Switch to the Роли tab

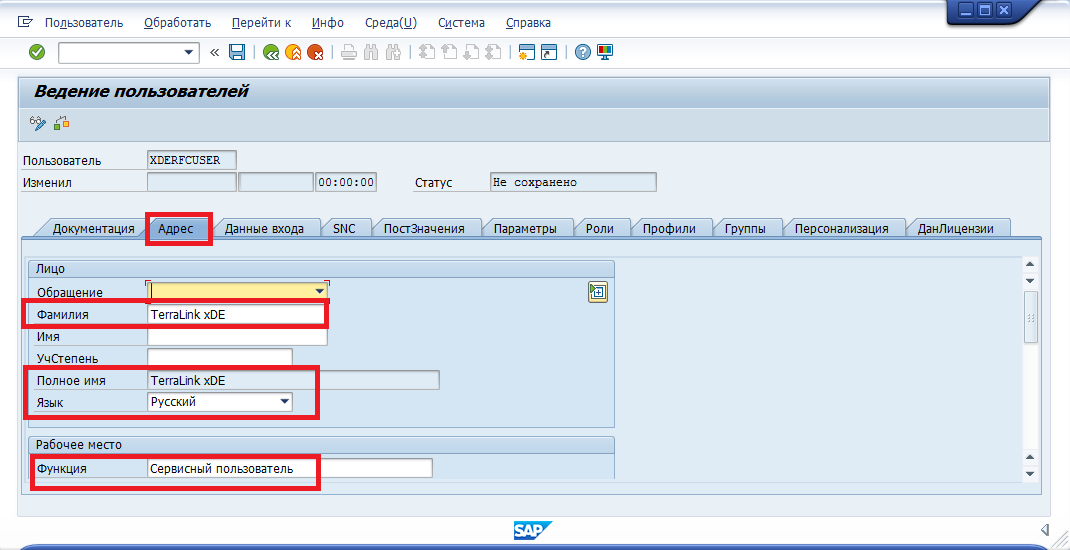(600, 228)
